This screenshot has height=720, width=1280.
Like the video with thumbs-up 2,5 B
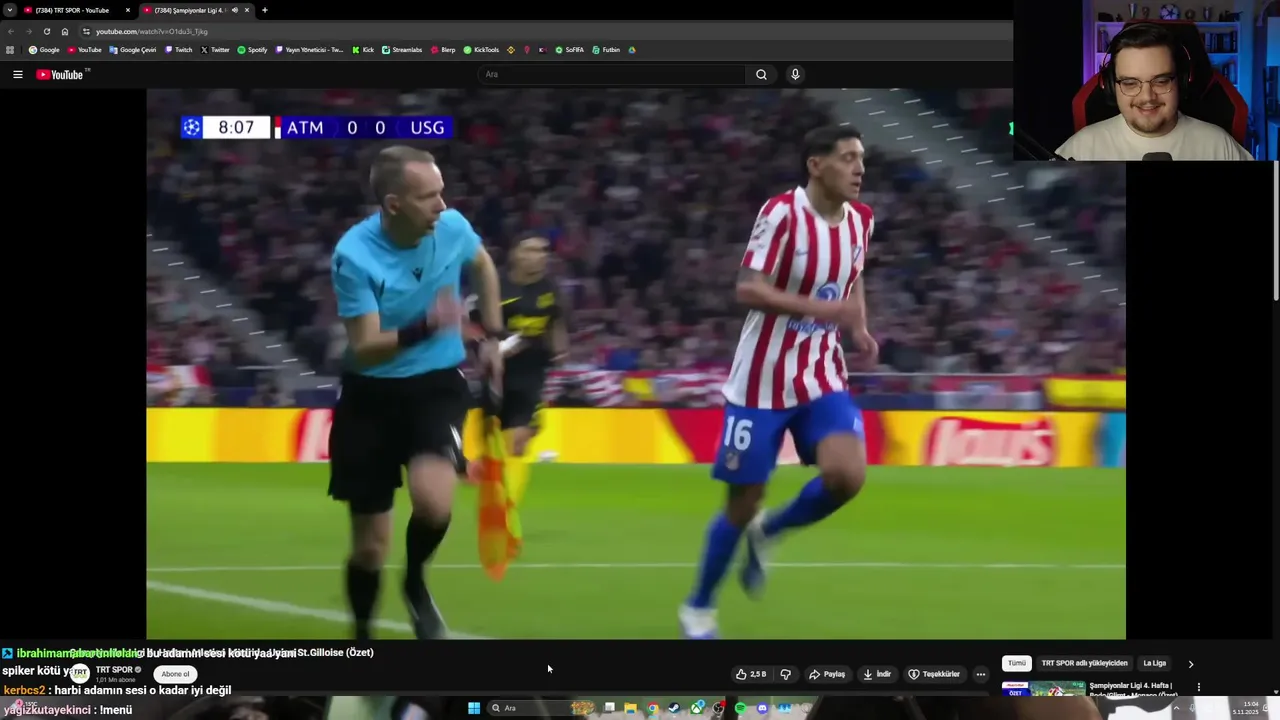[751, 674]
